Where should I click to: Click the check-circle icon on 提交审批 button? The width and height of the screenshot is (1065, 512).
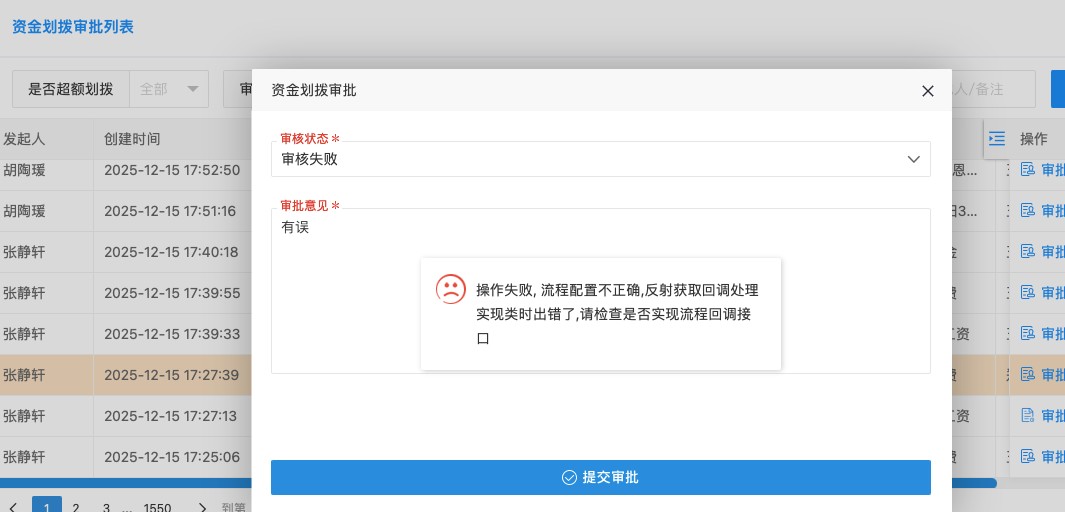tap(569, 477)
